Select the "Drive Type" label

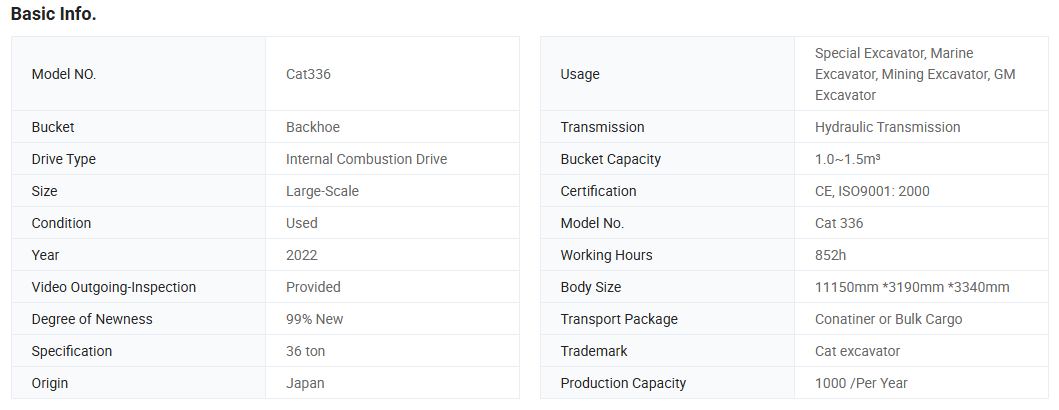[63, 159]
